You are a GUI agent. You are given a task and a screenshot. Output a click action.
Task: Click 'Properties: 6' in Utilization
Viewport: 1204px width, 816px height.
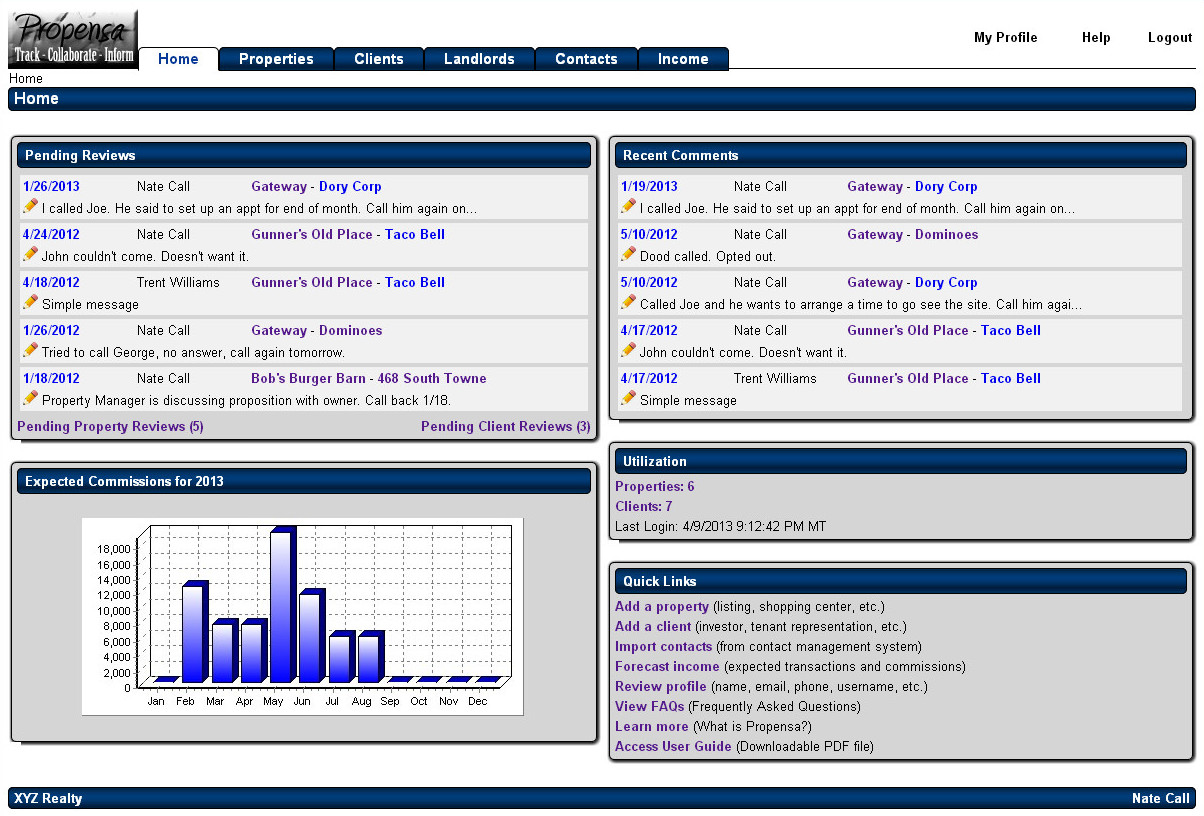point(655,487)
